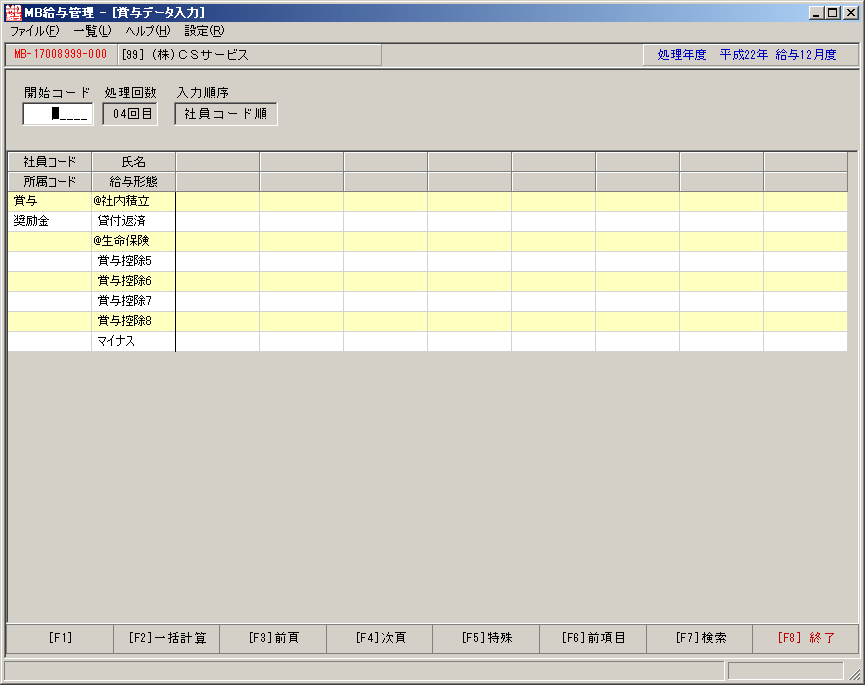Click the 処理回数 04回目 field
The height and width of the screenshot is (685, 865).
pyautogui.click(x=130, y=114)
